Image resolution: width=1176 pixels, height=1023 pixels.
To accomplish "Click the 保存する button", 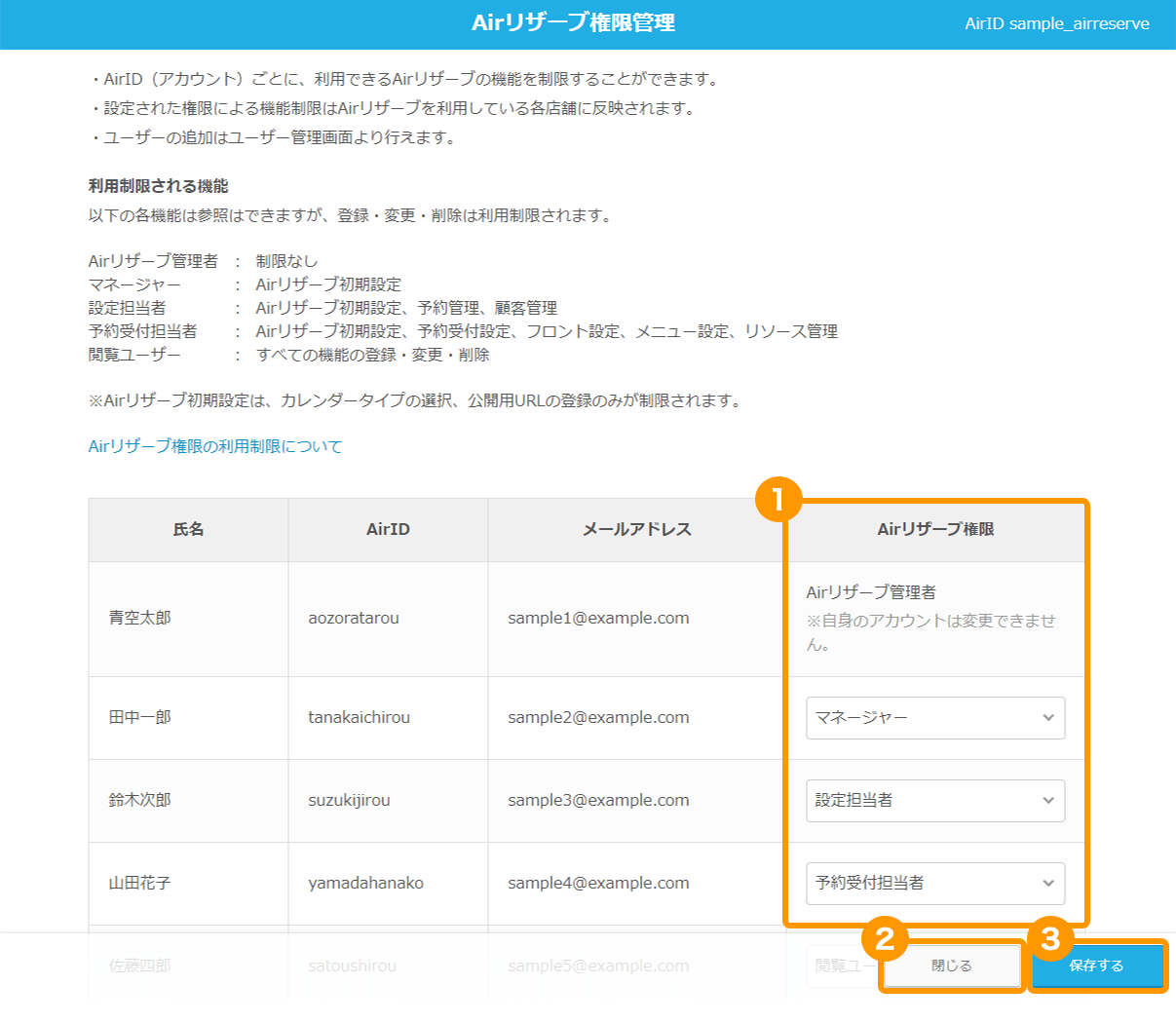I will (1097, 966).
